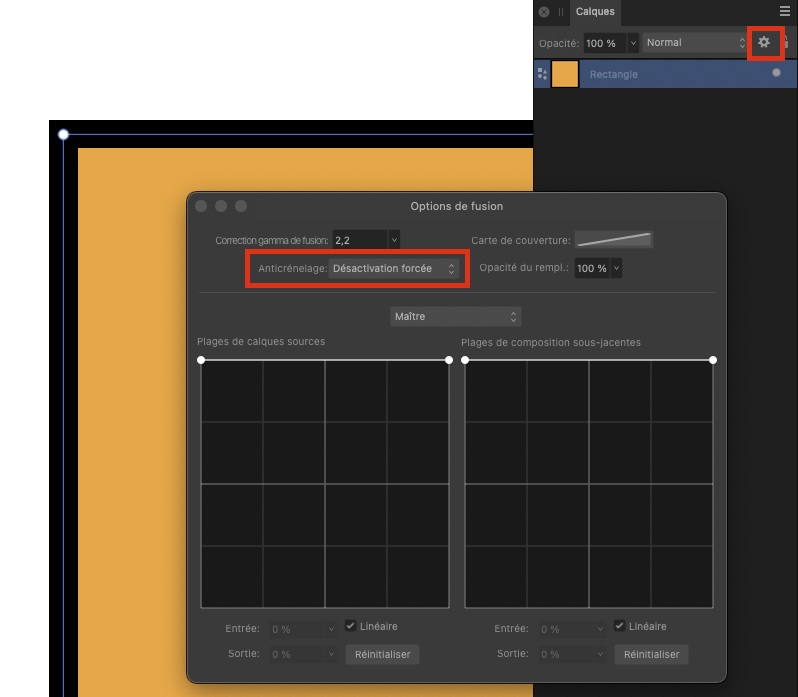This screenshot has width=798, height=697.
Task: Click inside underlying composition ranges graph
Action: point(589,484)
